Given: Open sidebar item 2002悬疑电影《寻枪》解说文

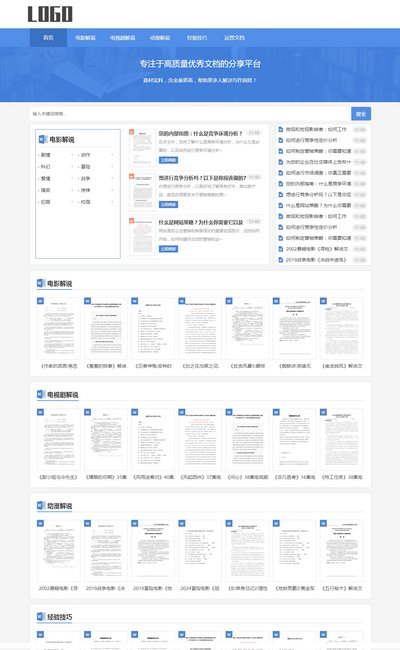Looking at the screenshot, I should [x=317, y=249].
